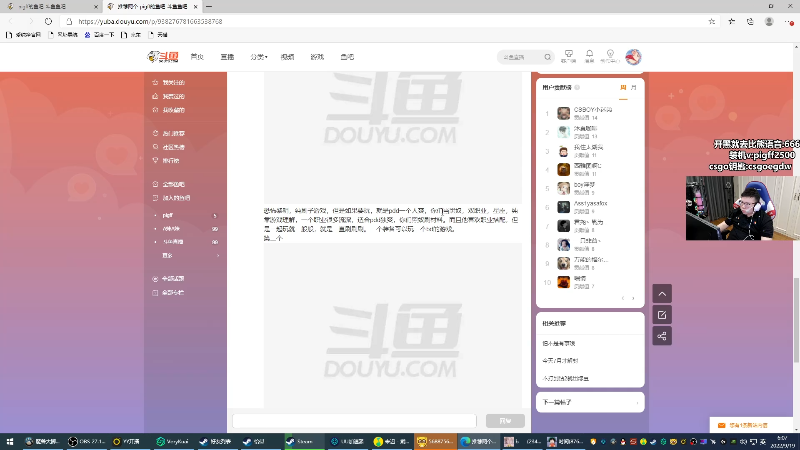Open the user avatar menu in Douyu header
The image size is (800, 450).
(633, 57)
